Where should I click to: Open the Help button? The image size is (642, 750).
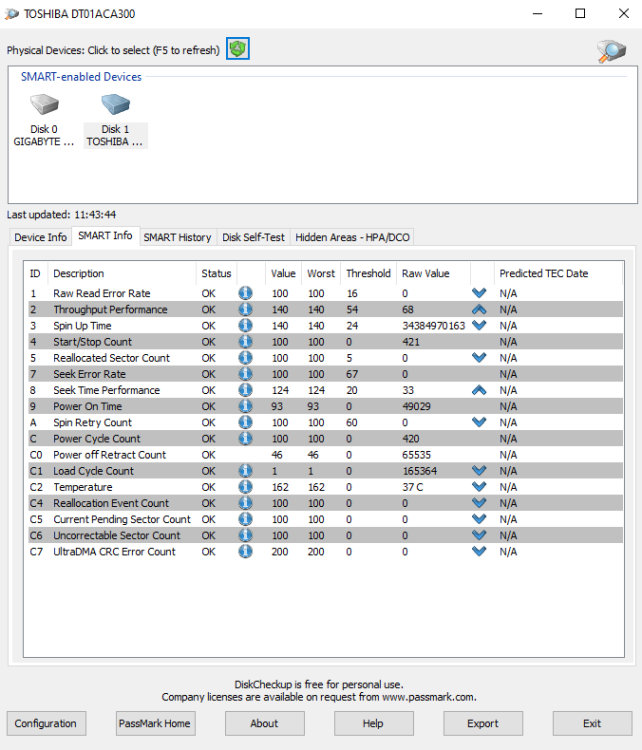coord(373,723)
